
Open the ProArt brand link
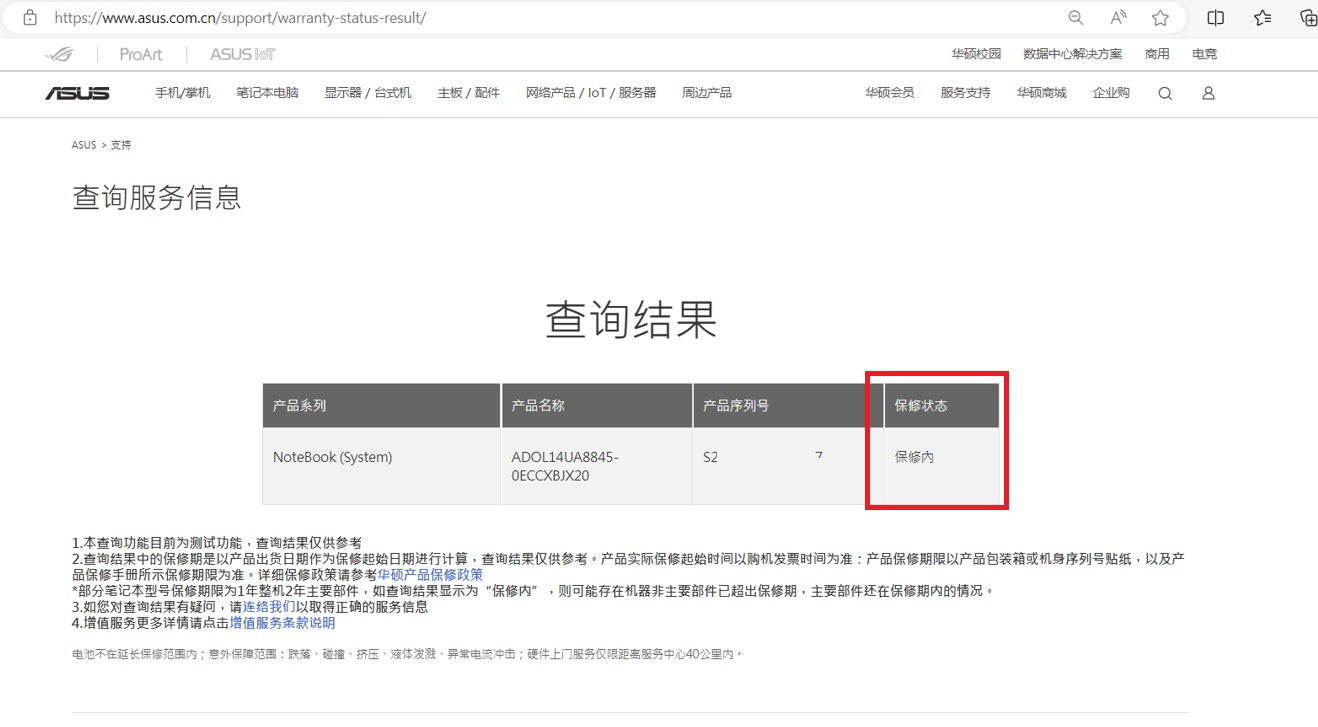coord(140,54)
